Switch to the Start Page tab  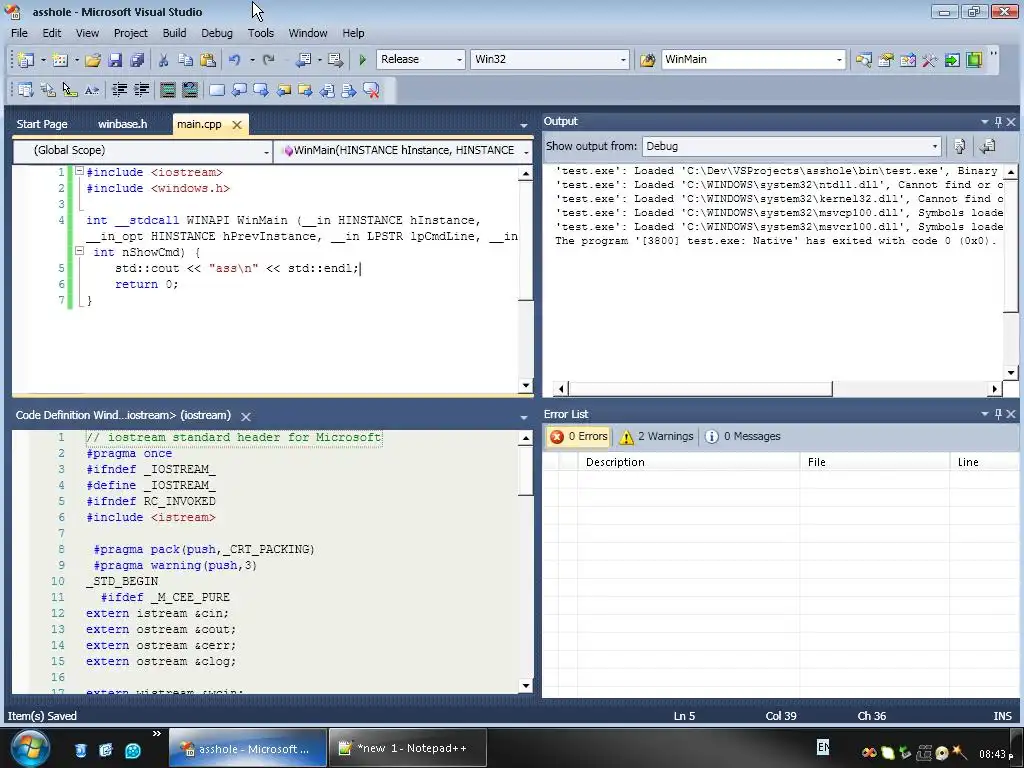click(42, 124)
